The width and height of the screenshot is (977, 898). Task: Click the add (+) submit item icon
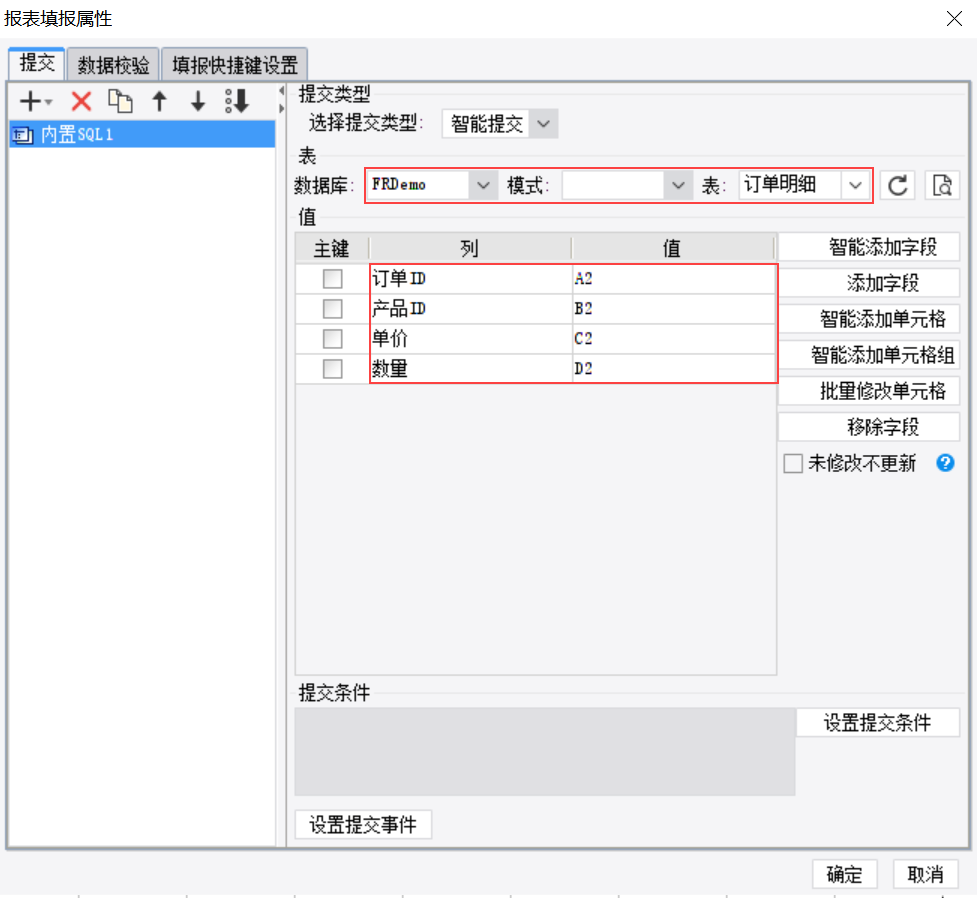[30, 101]
